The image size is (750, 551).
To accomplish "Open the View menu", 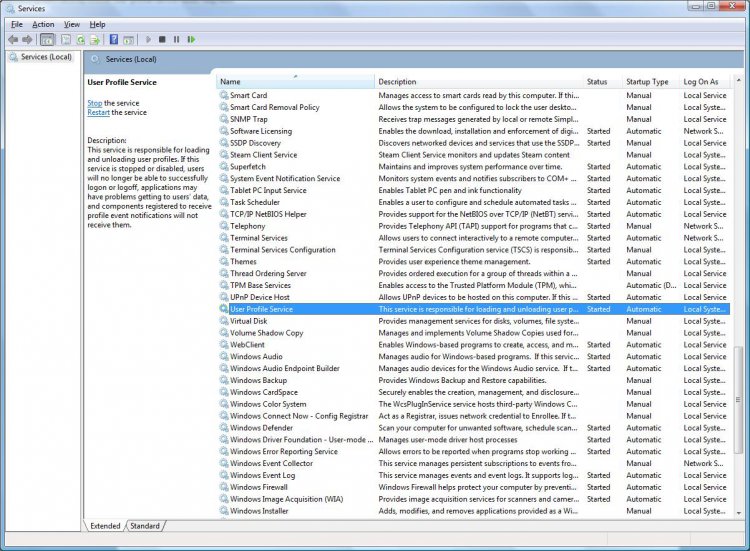I will click(x=72, y=24).
